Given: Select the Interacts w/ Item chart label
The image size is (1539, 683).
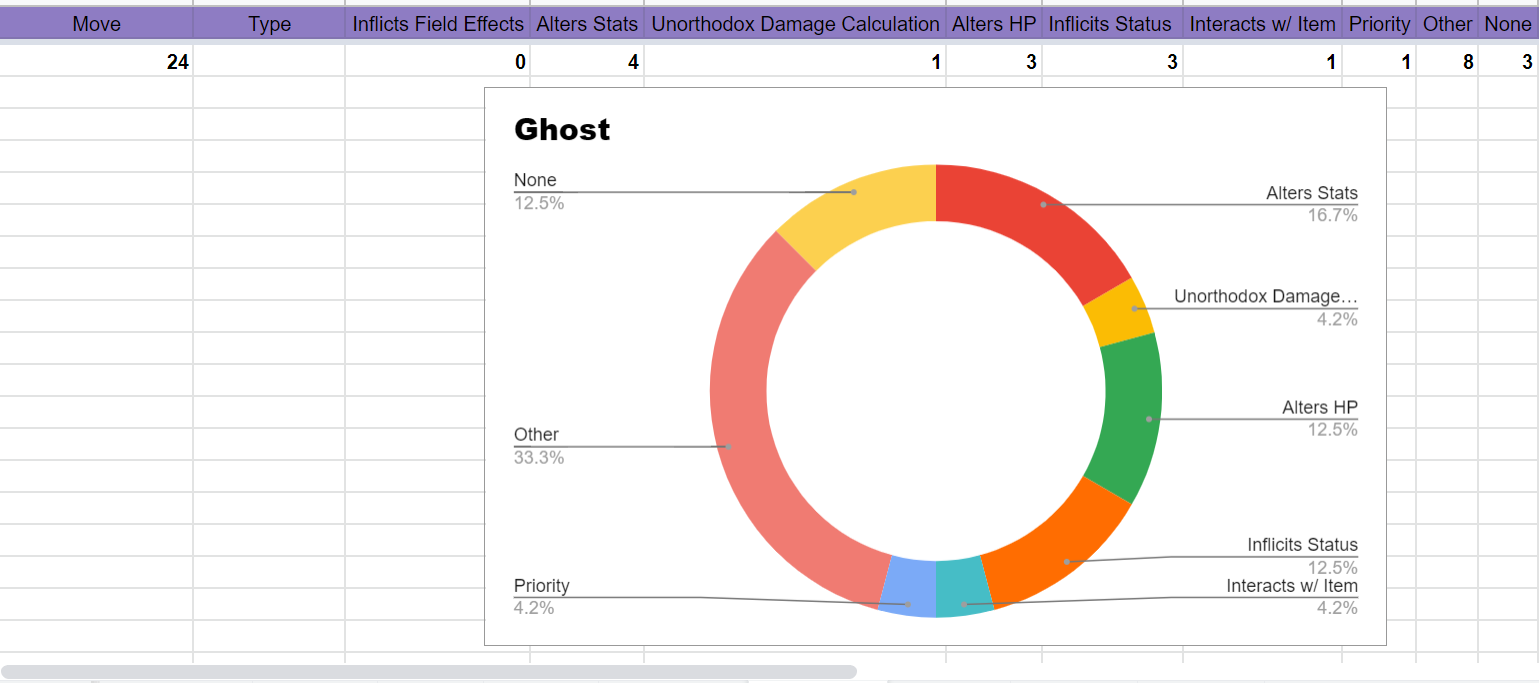Looking at the screenshot, I should click(x=1292, y=586).
